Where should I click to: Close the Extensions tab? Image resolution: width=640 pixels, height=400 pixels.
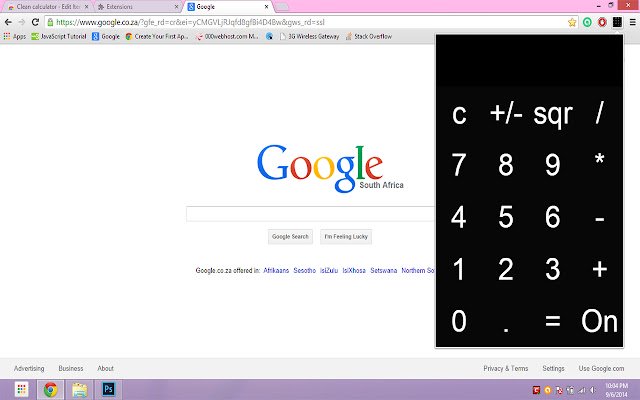click(176, 7)
